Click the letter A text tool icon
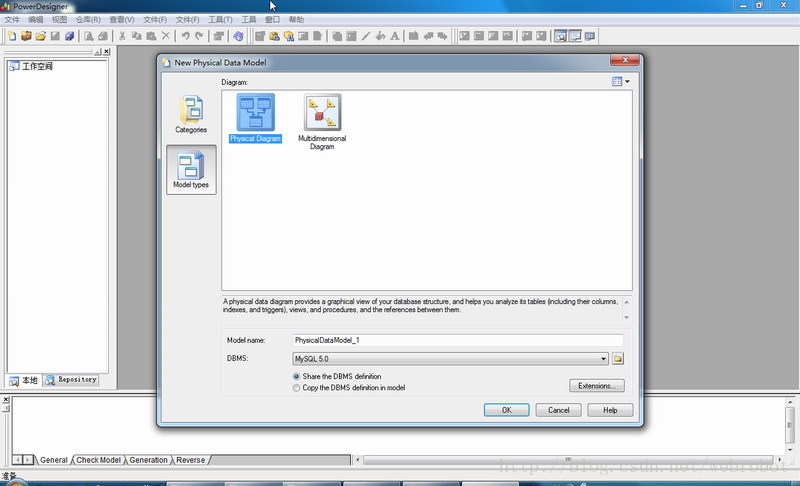 [394, 36]
